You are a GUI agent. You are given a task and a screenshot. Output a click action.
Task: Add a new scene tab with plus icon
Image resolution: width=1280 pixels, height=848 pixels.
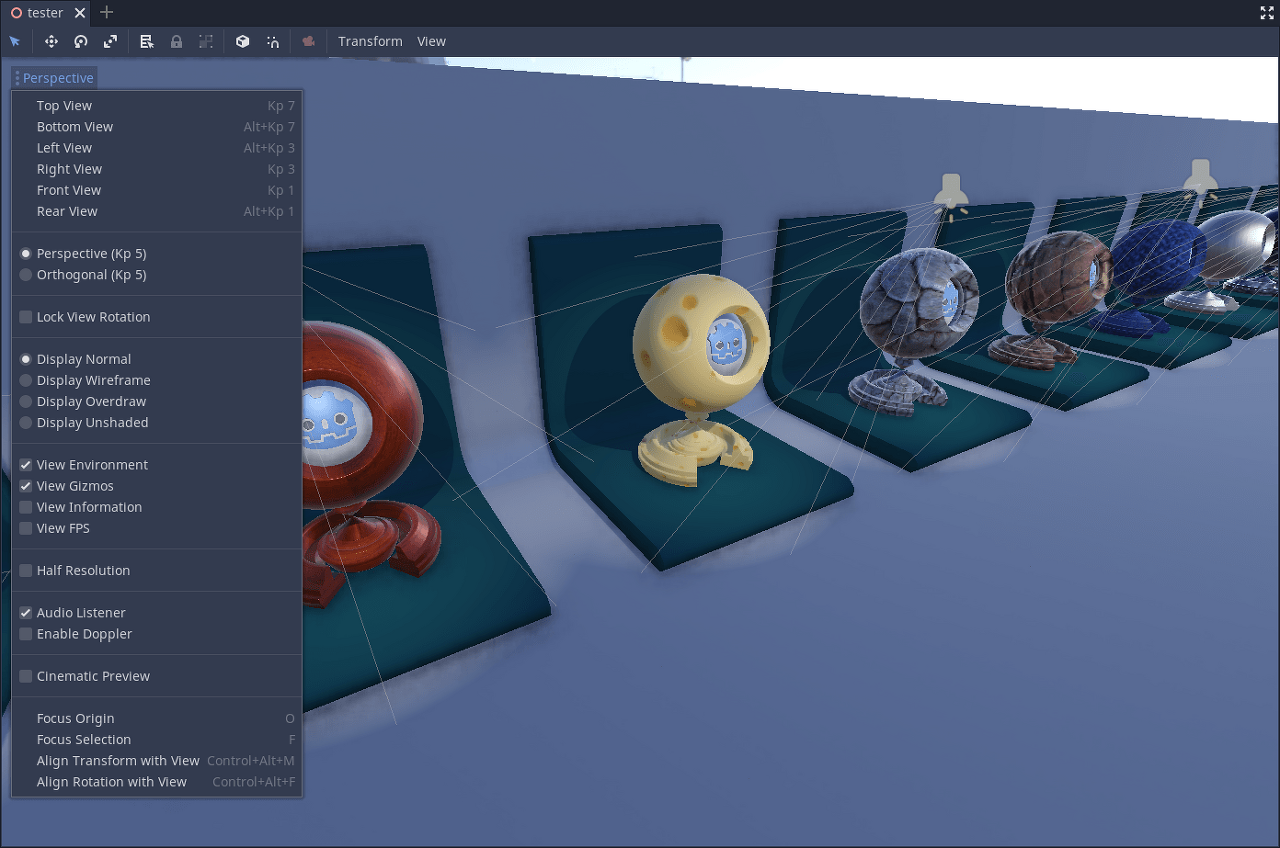pos(107,12)
